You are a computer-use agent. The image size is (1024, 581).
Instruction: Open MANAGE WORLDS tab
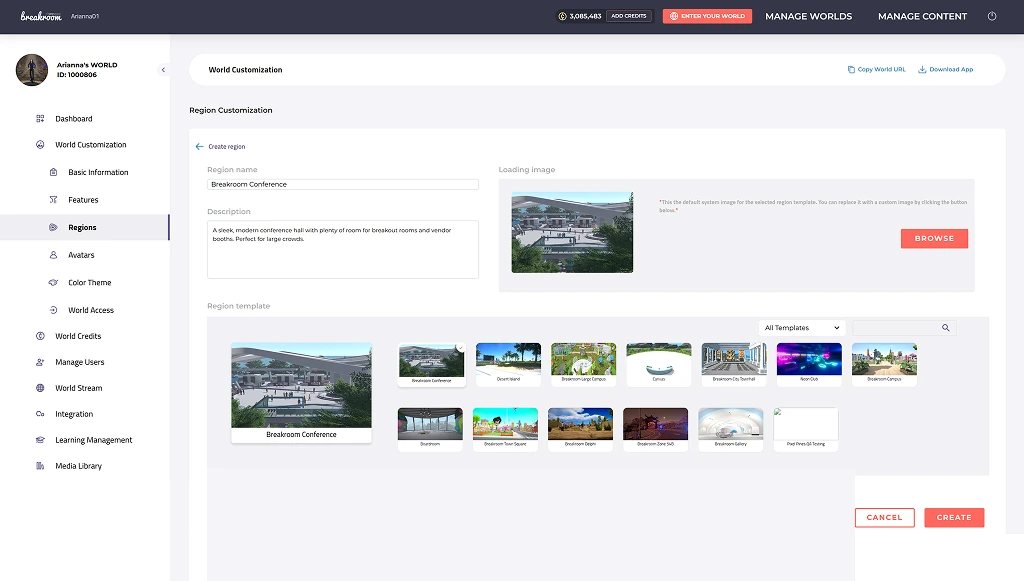pos(808,16)
